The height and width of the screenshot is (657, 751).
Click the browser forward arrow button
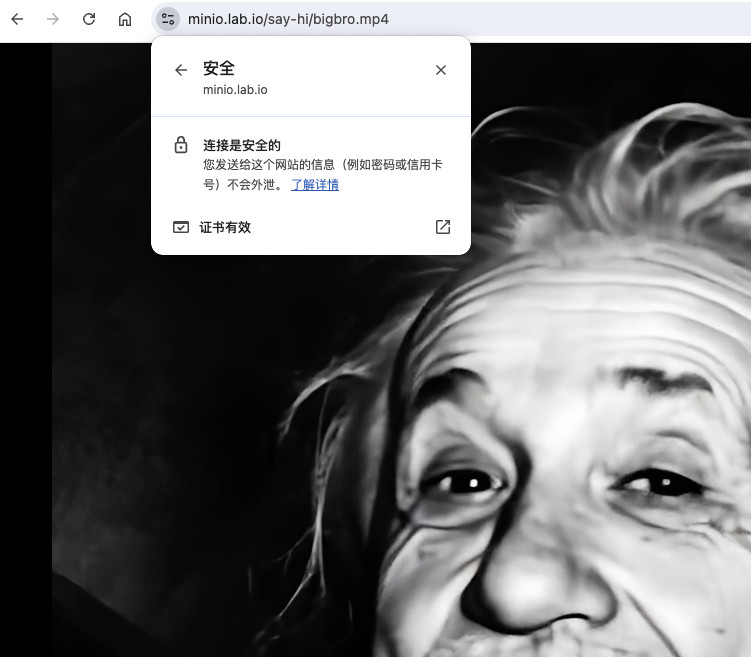53,19
